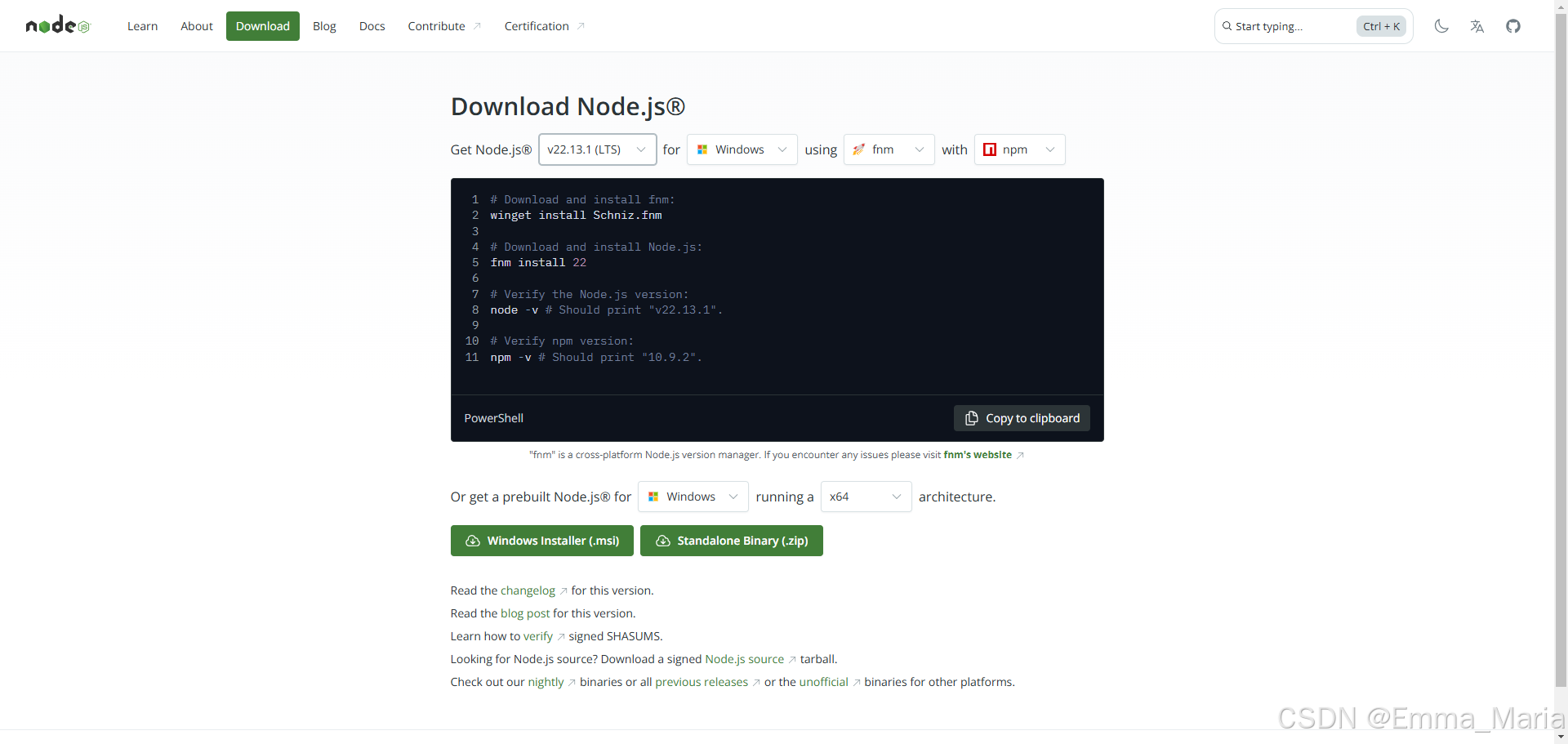
Task: Open the nightly binaries link
Action: (546, 682)
